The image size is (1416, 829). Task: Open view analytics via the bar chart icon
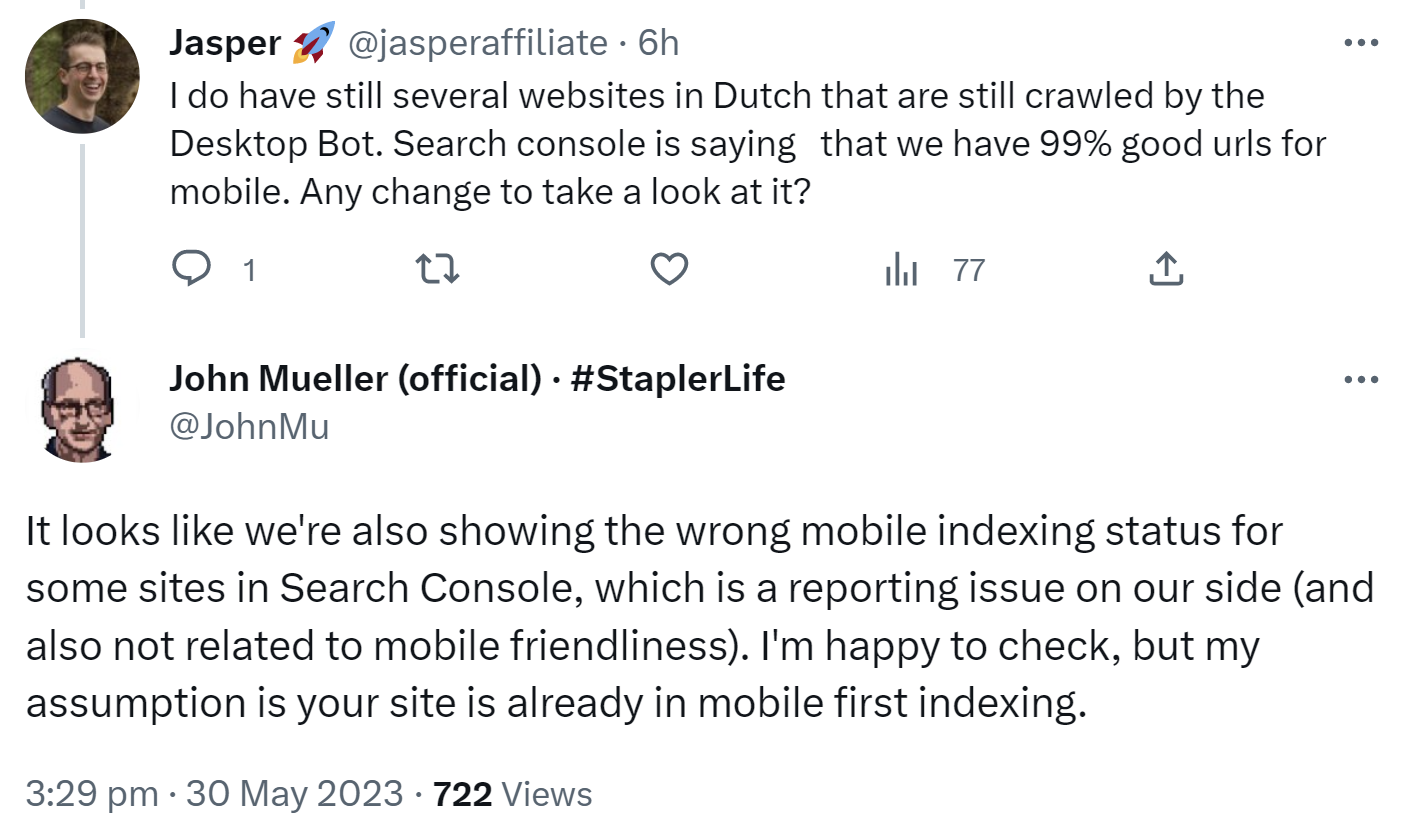(901, 268)
